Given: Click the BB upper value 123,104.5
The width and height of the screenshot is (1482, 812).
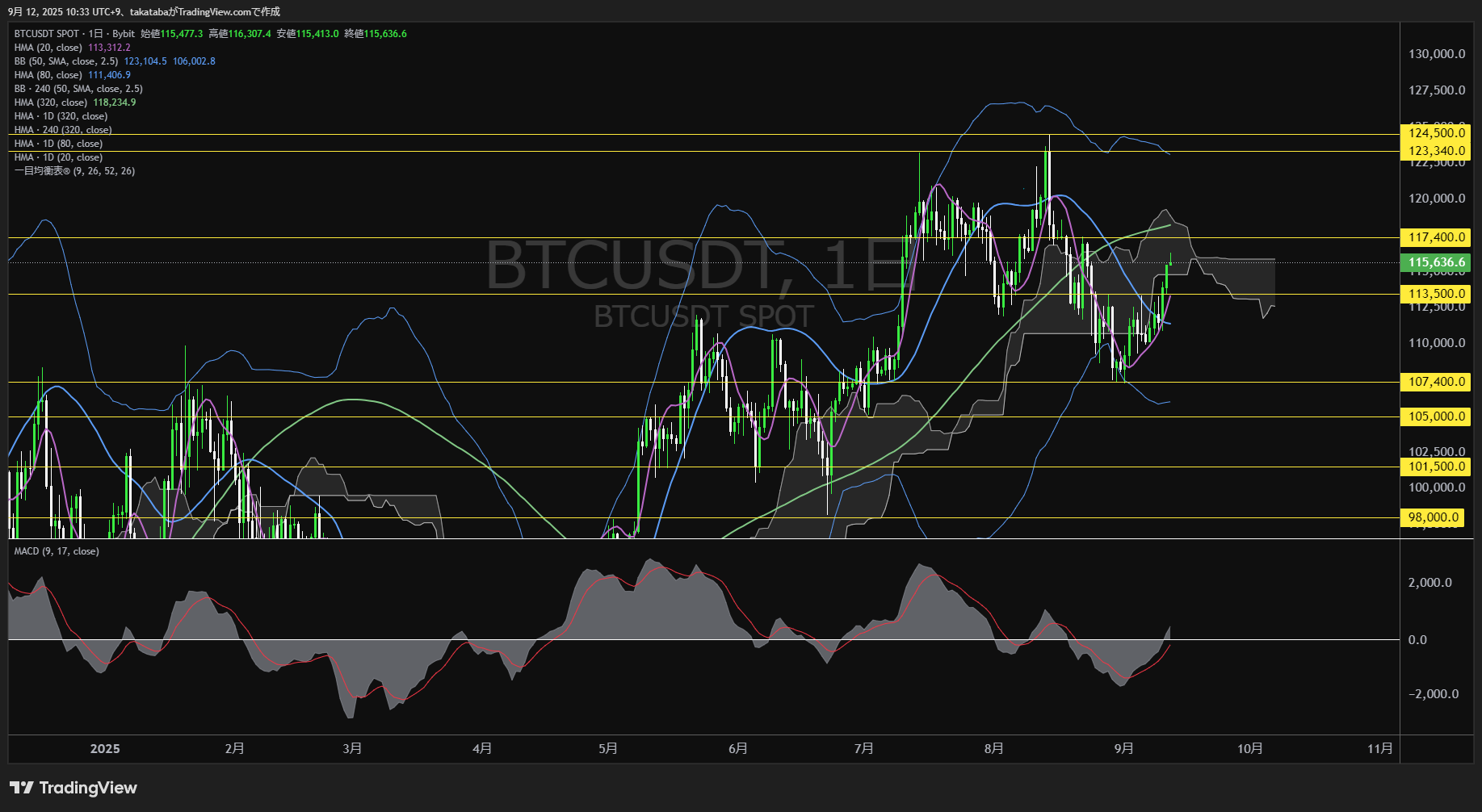Looking at the screenshot, I should (x=145, y=61).
